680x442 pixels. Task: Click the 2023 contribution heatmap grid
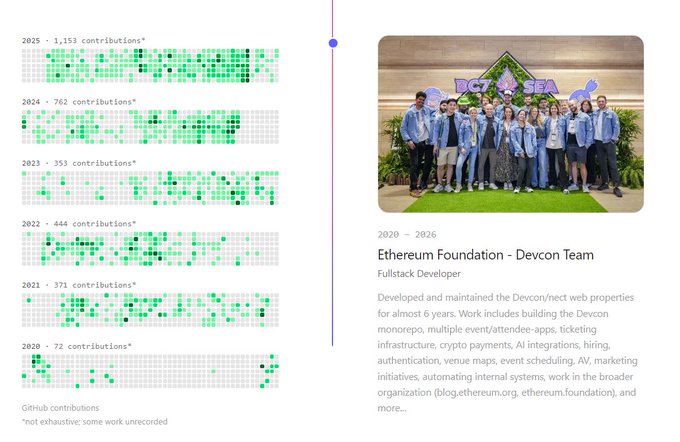(x=150, y=188)
